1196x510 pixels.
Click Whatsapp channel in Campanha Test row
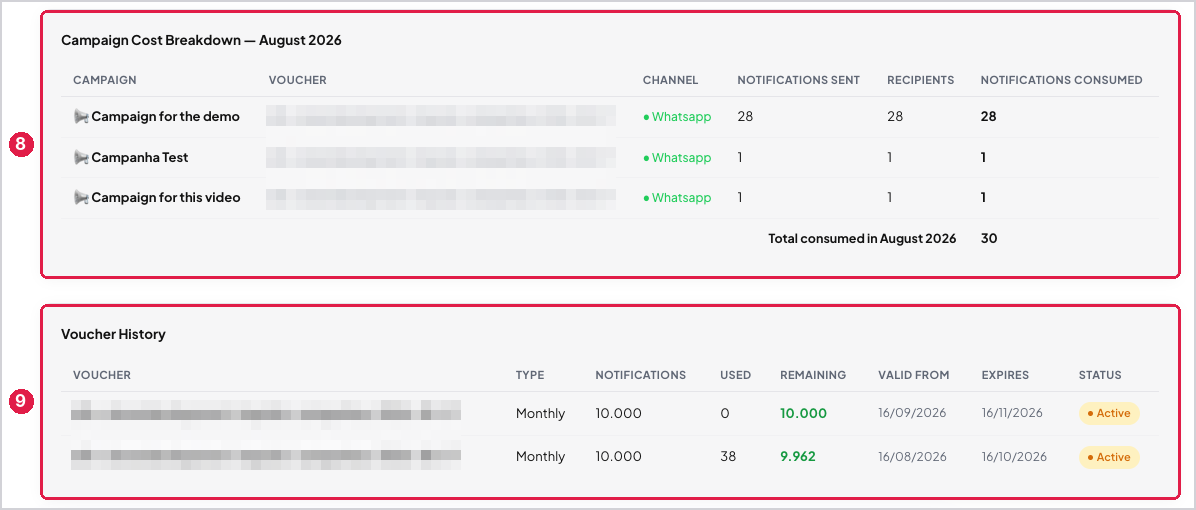click(677, 158)
